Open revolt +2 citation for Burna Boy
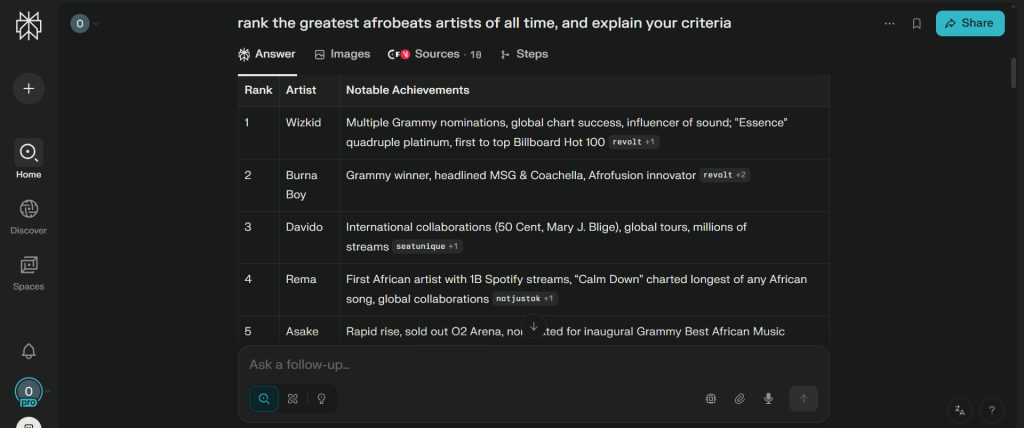This screenshot has height=428, width=1024. (x=725, y=175)
